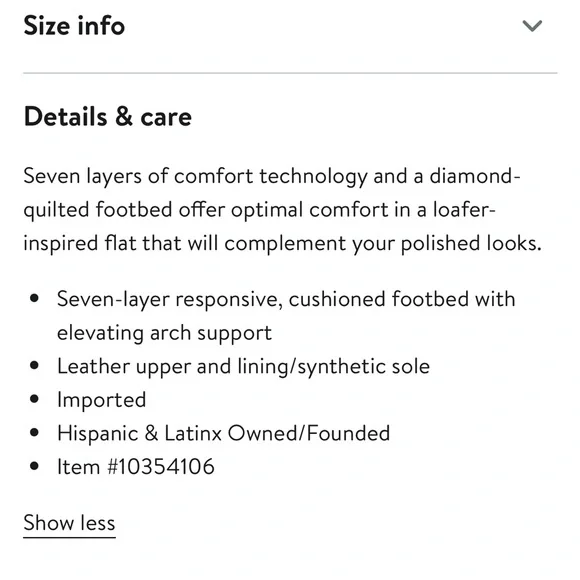580x580 pixels.
Task: Click the bullet dot beside 'Item #10354106'
Action: (x=34, y=466)
